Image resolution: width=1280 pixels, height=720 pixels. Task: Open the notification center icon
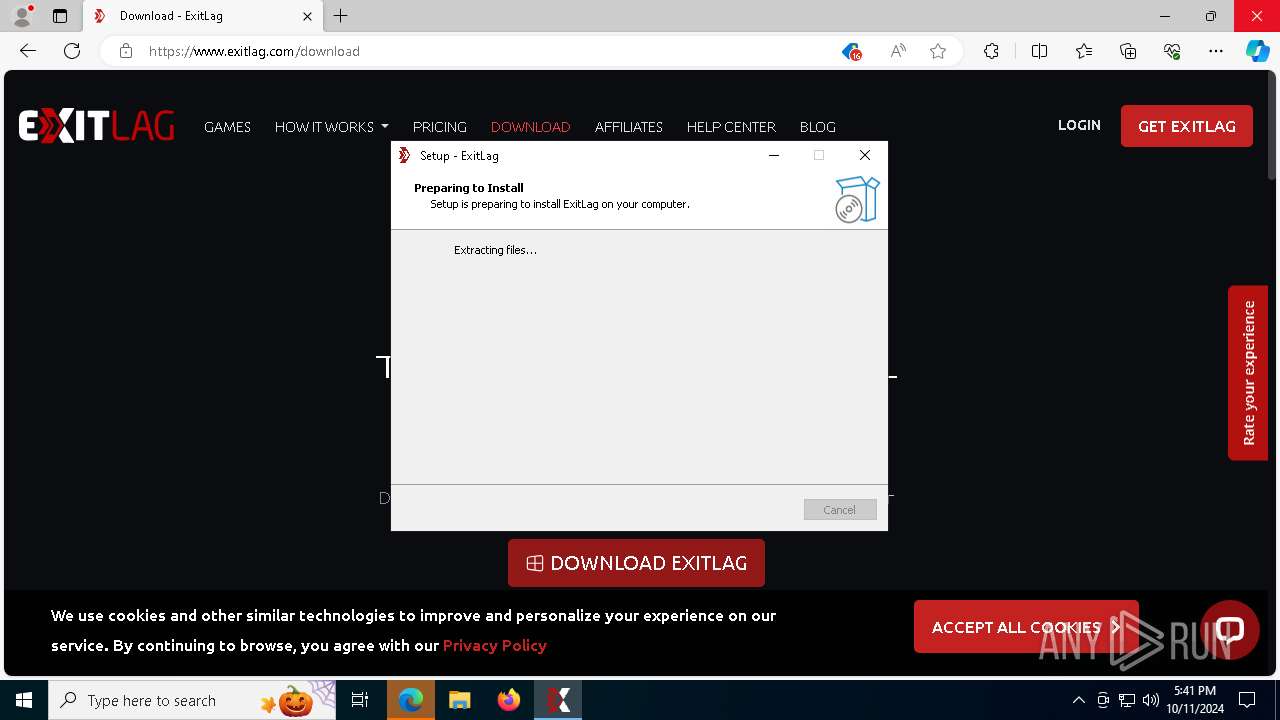1247,700
